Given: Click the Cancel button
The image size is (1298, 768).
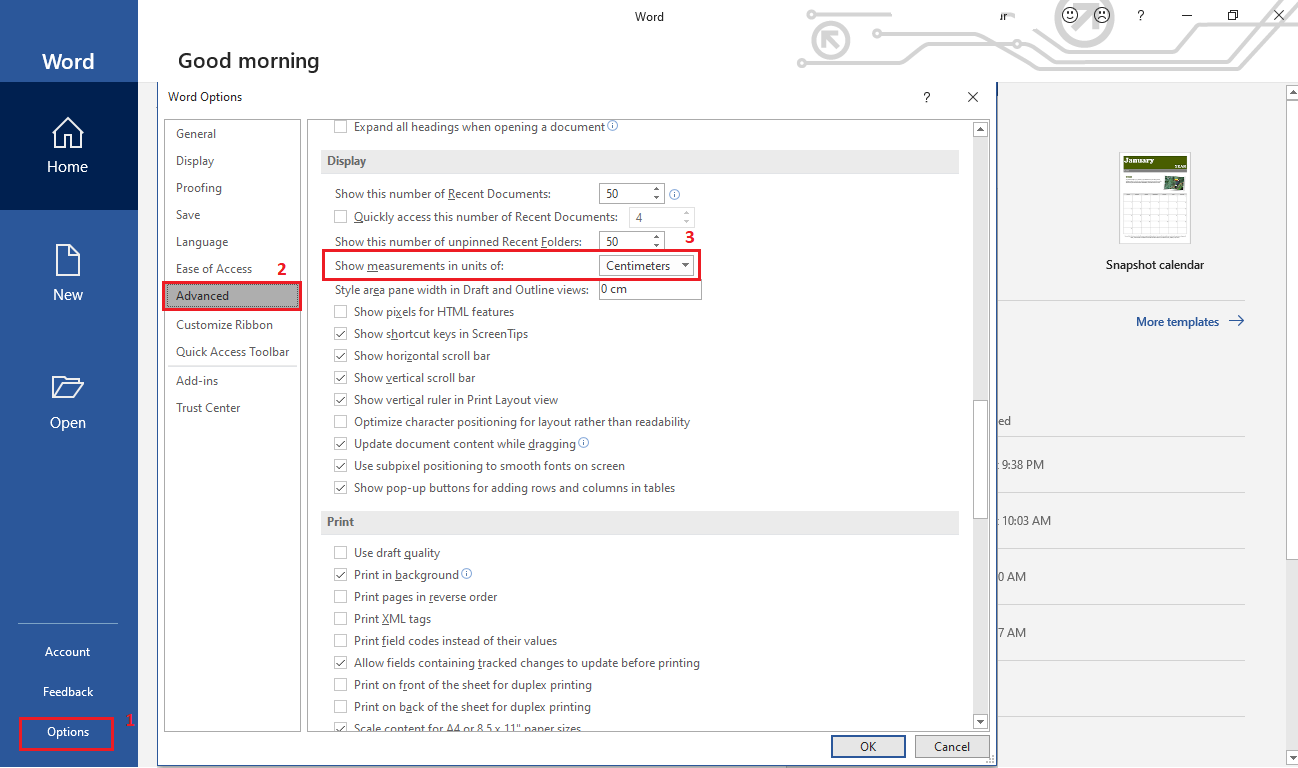Looking at the screenshot, I should [x=952, y=746].
